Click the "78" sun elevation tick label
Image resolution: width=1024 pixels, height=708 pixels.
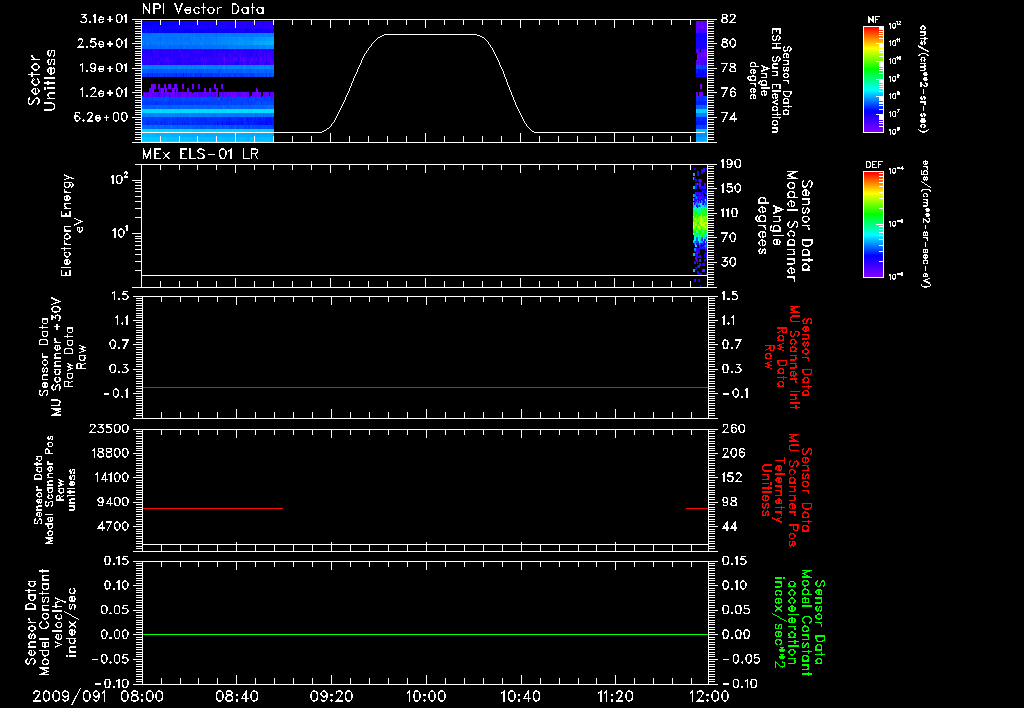click(729, 68)
